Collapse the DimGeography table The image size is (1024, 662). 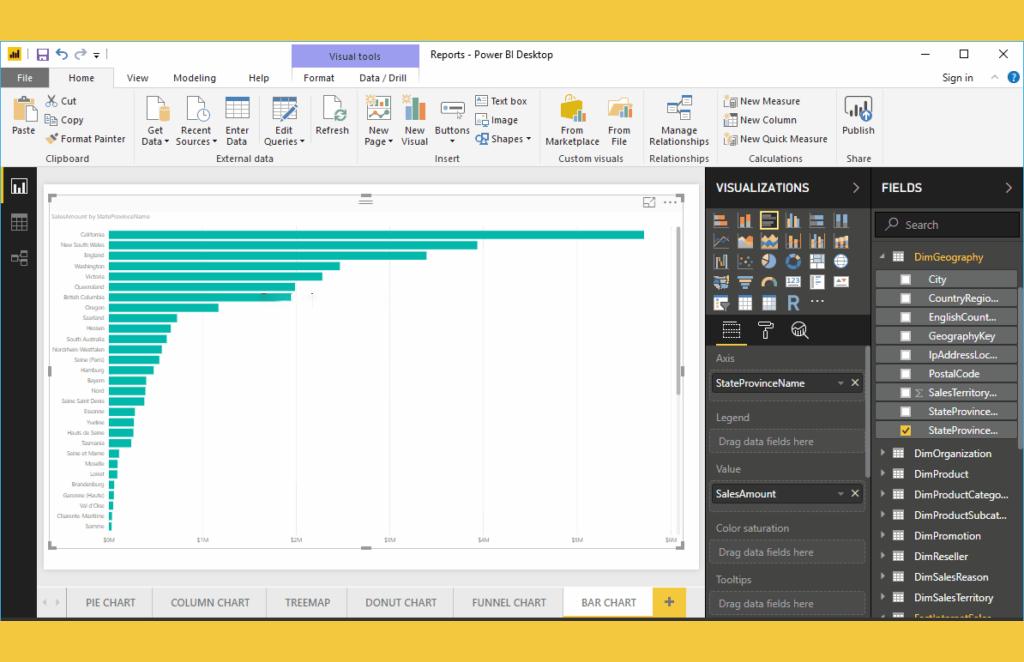coord(882,257)
